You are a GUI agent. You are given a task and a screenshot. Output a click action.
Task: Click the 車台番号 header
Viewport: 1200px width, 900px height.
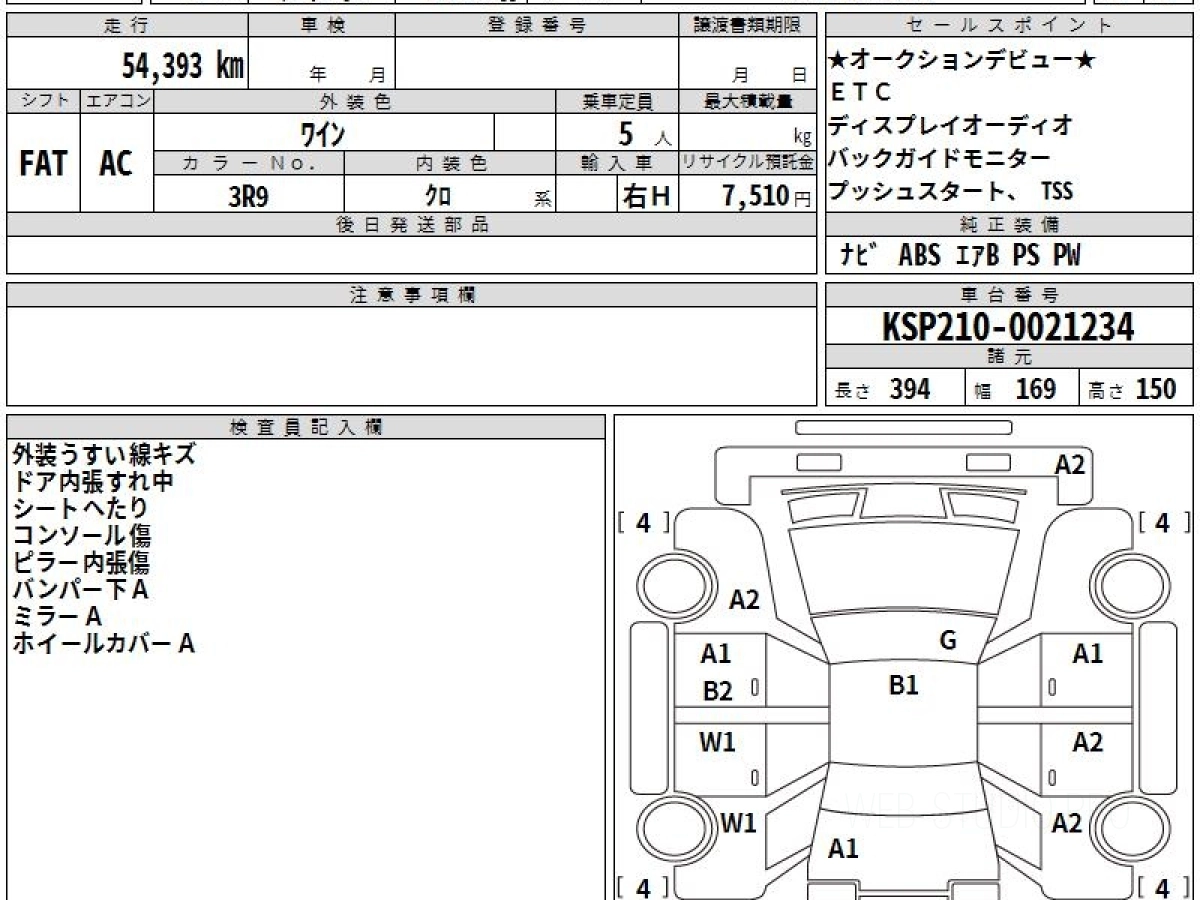pos(1009,295)
